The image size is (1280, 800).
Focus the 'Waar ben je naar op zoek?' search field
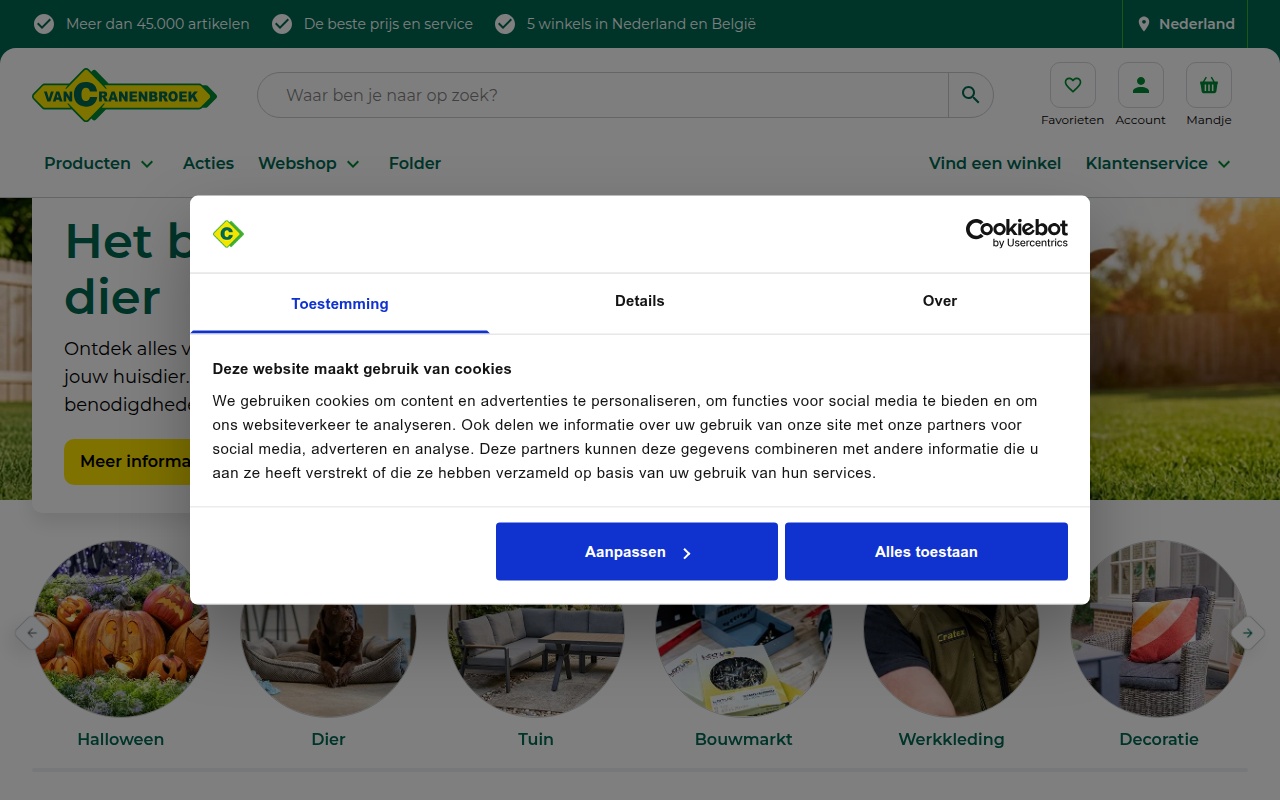pos(603,95)
